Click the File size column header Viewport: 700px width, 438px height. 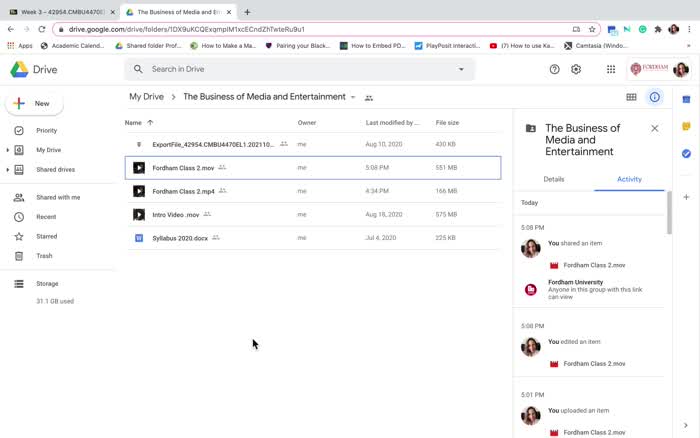(x=447, y=123)
